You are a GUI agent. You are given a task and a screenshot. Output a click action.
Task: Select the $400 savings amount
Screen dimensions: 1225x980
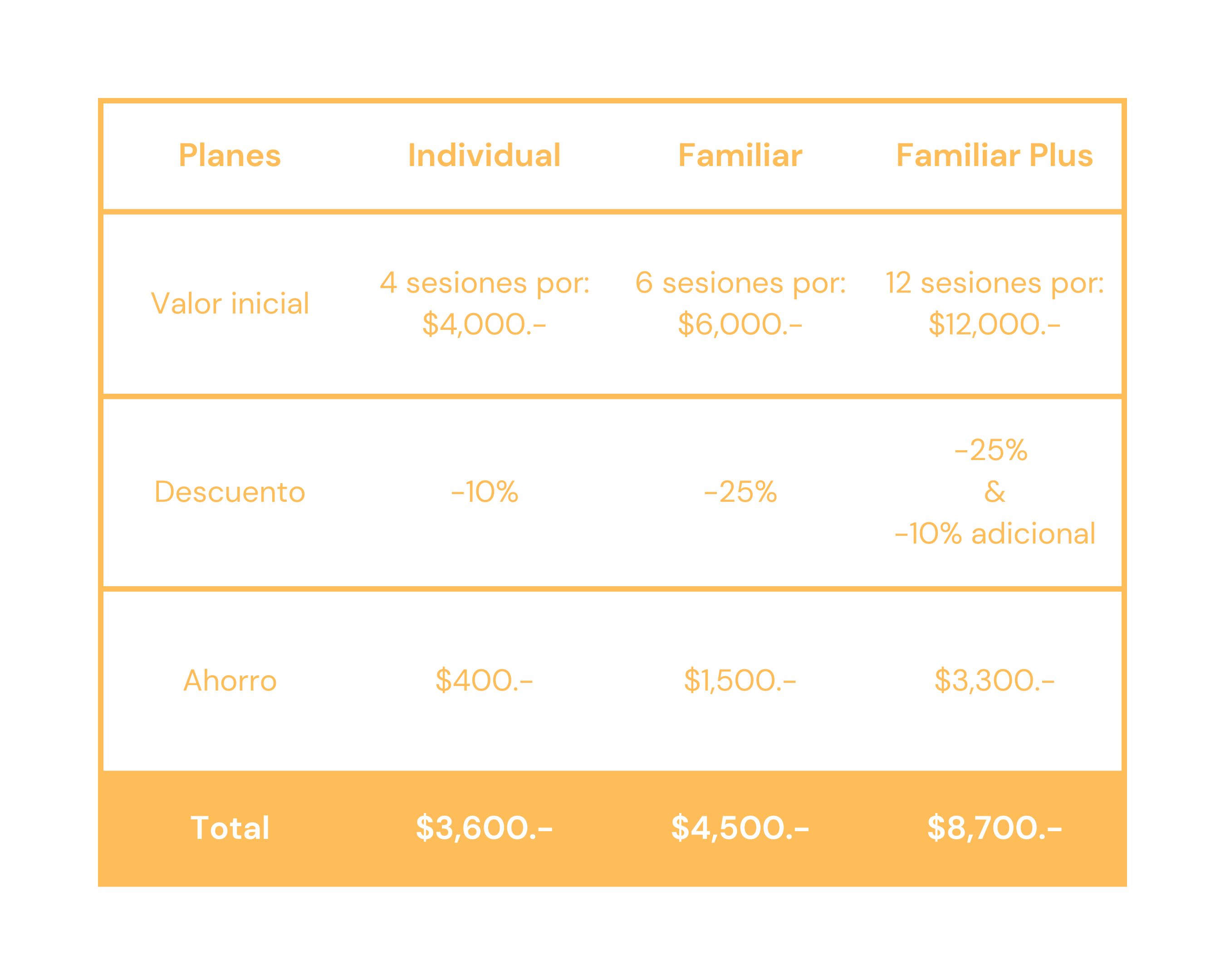point(484,681)
